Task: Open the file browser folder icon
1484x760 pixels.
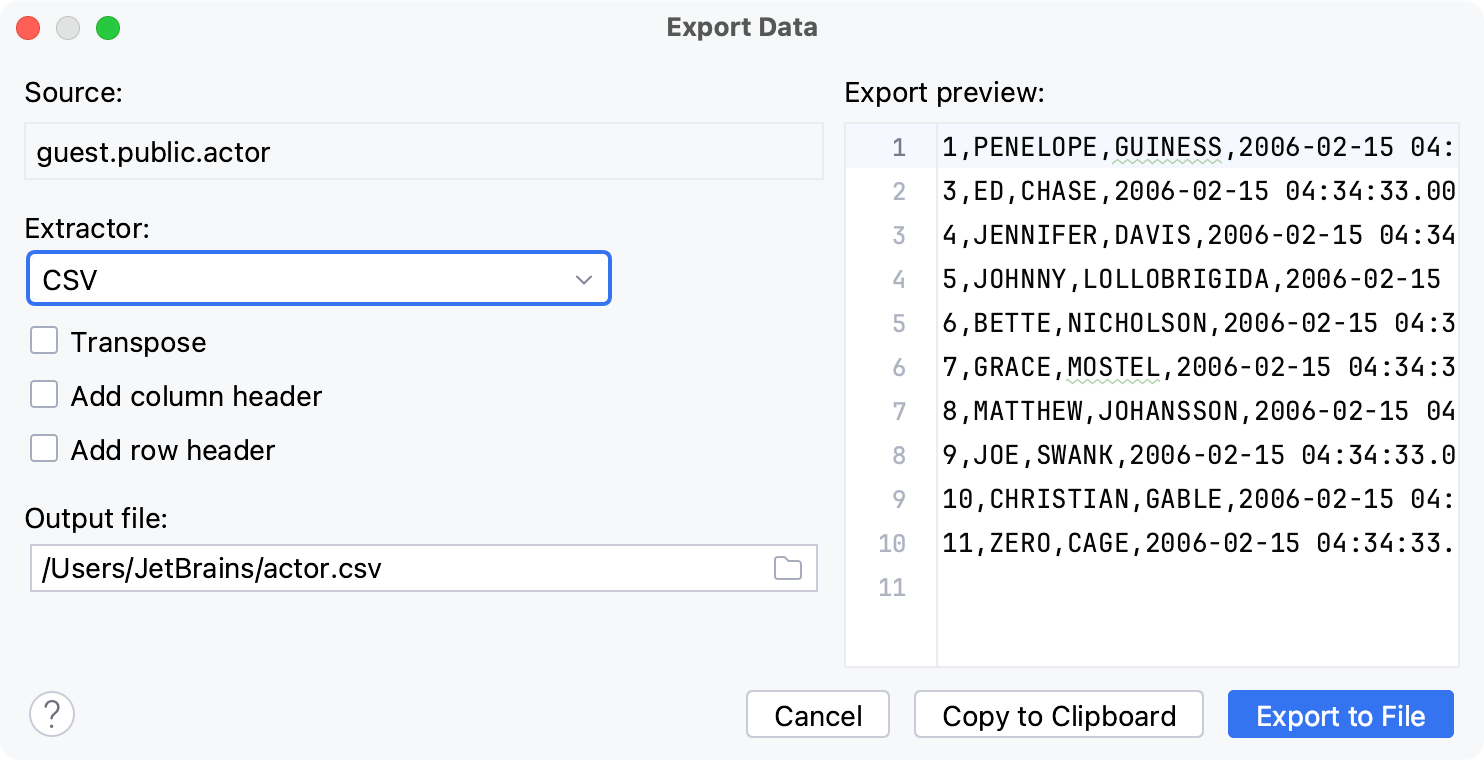Action: pyautogui.click(x=789, y=568)
